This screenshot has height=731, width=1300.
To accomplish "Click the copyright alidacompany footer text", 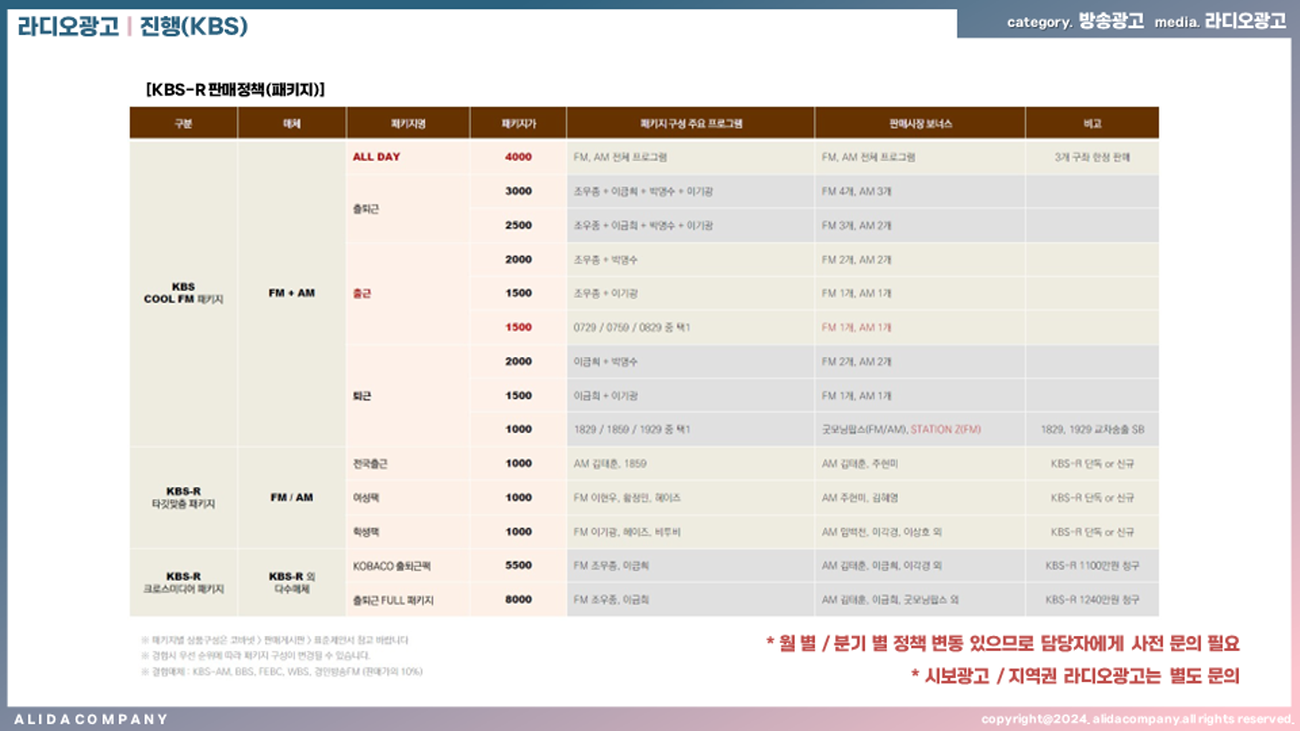I will [x=1137, y=719].
